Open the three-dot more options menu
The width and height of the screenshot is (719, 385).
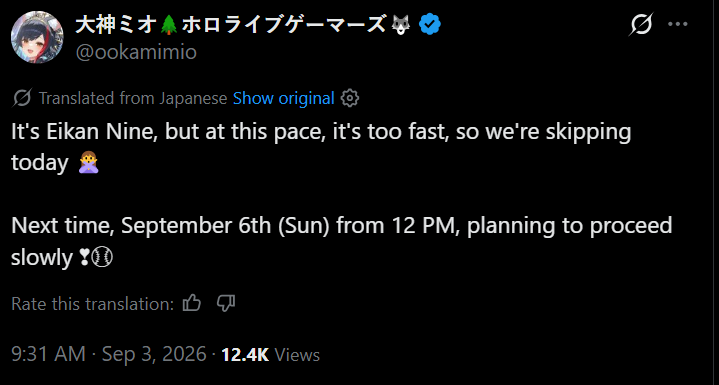click(x=678, y=24)
